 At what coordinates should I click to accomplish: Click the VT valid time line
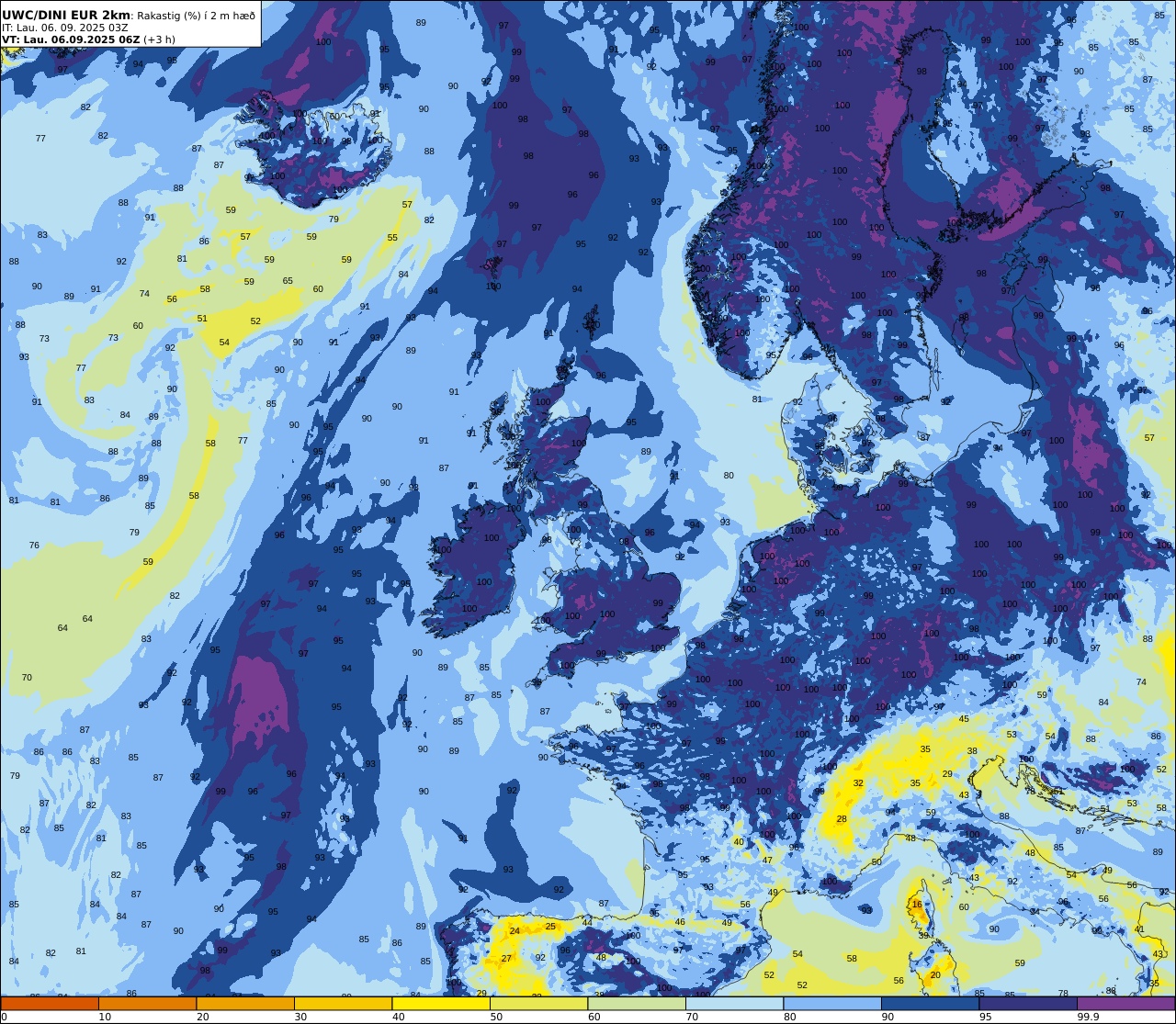pyautogui.click(x=88, y=39)
